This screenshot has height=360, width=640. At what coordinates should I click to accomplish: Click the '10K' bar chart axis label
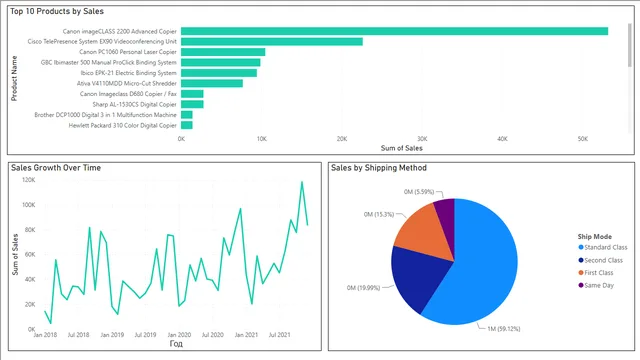point(262,139)
